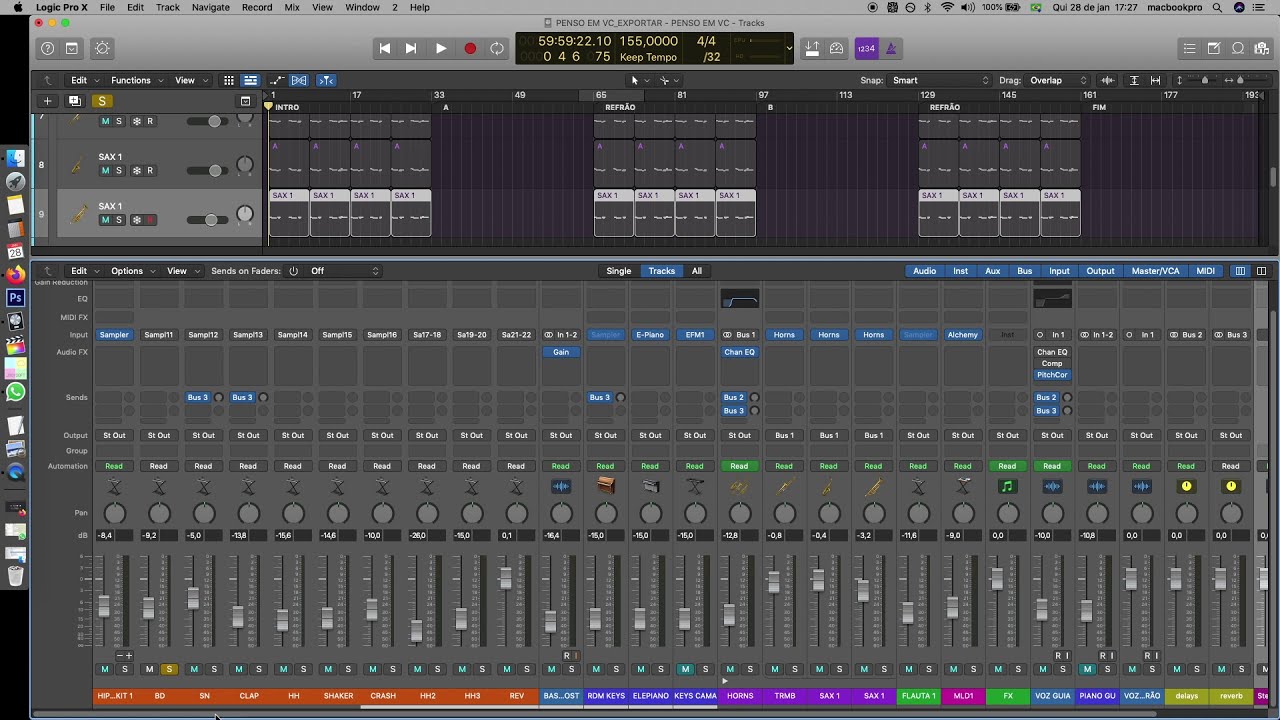Start playback with the Play button
The height and width of the screenshot is (720, 1280).
point(441,48)
